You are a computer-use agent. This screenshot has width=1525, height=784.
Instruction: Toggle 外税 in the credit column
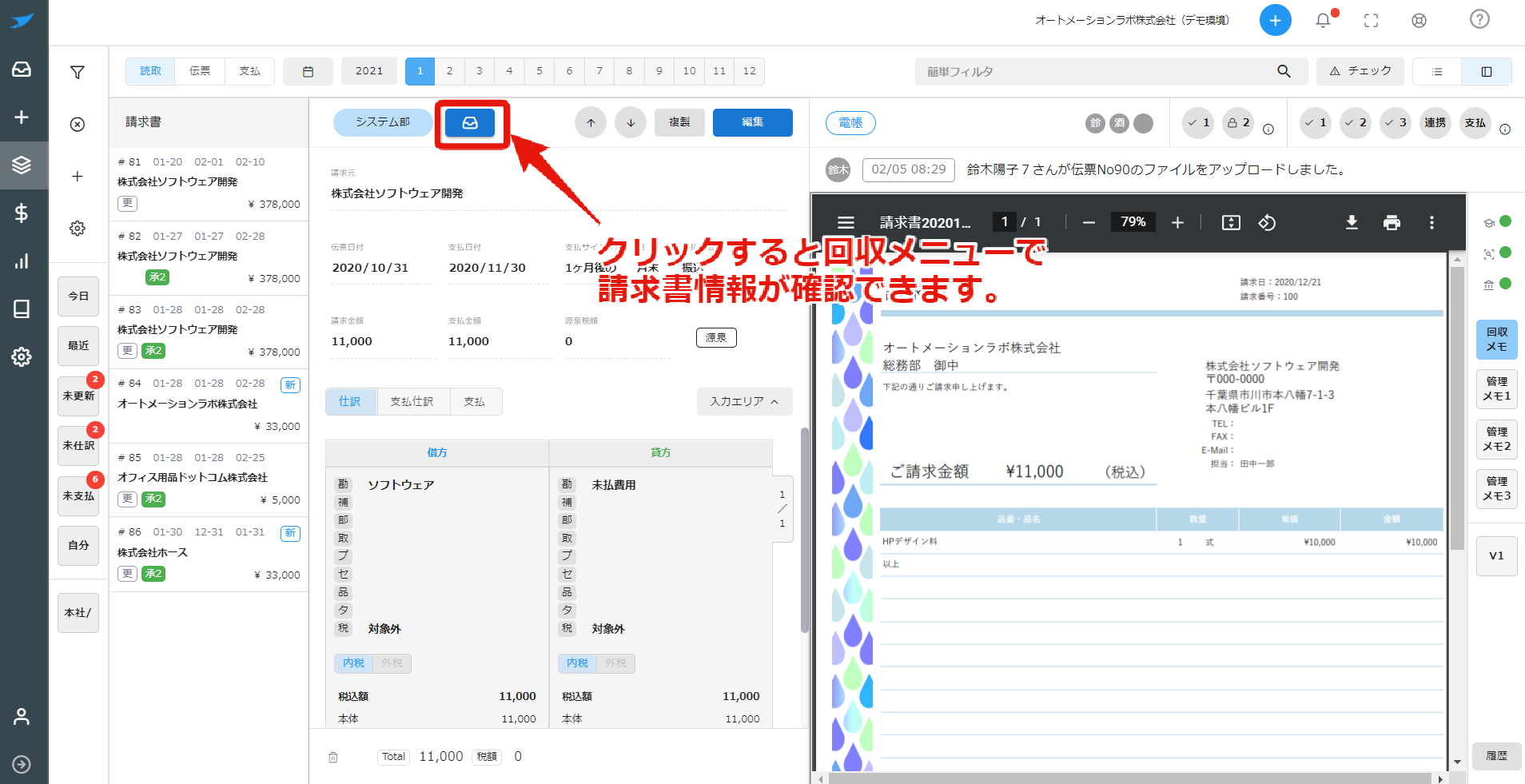pyautogui.click(x=615, y=663)
